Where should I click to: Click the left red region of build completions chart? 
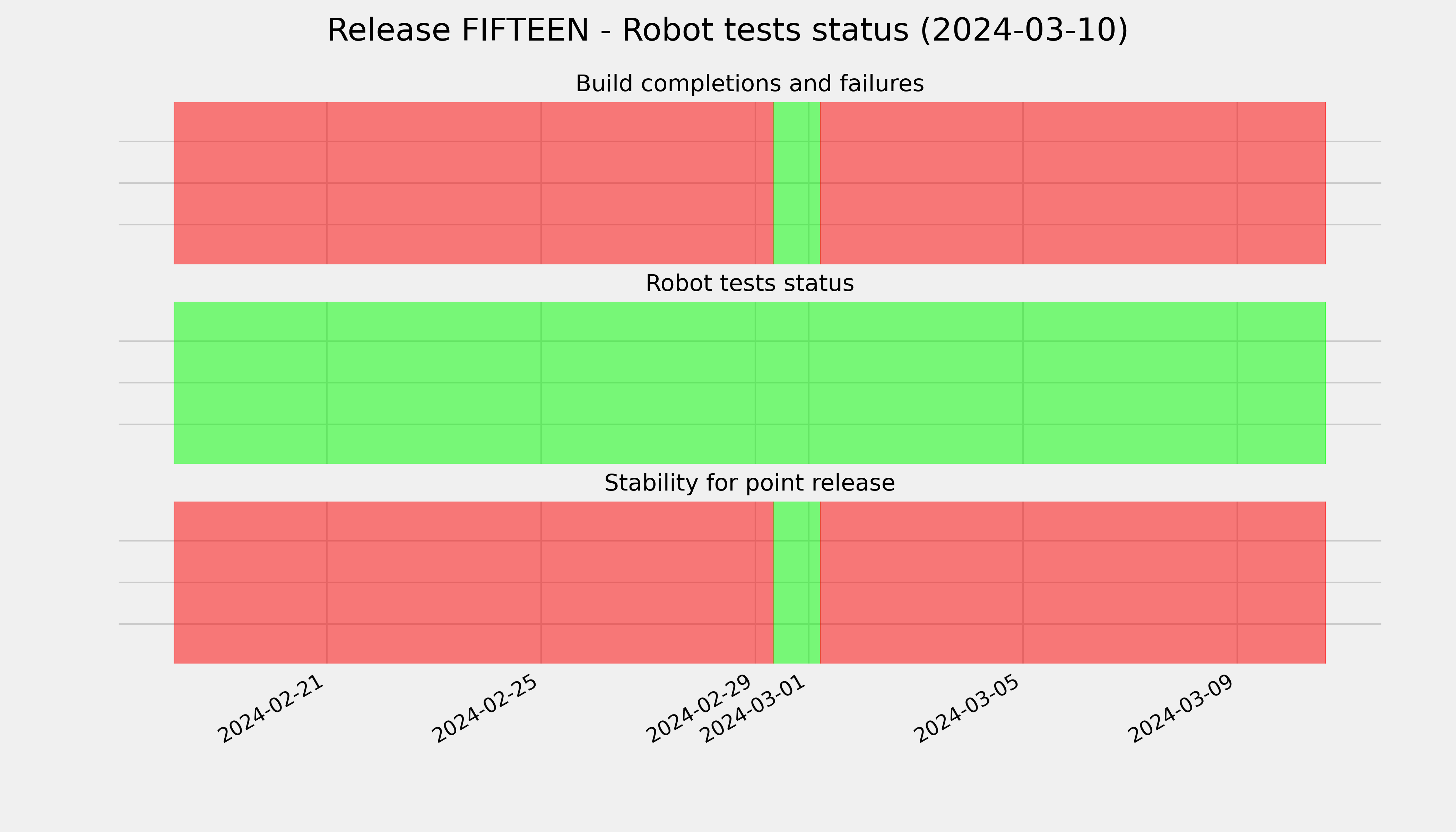pos(474,183)
